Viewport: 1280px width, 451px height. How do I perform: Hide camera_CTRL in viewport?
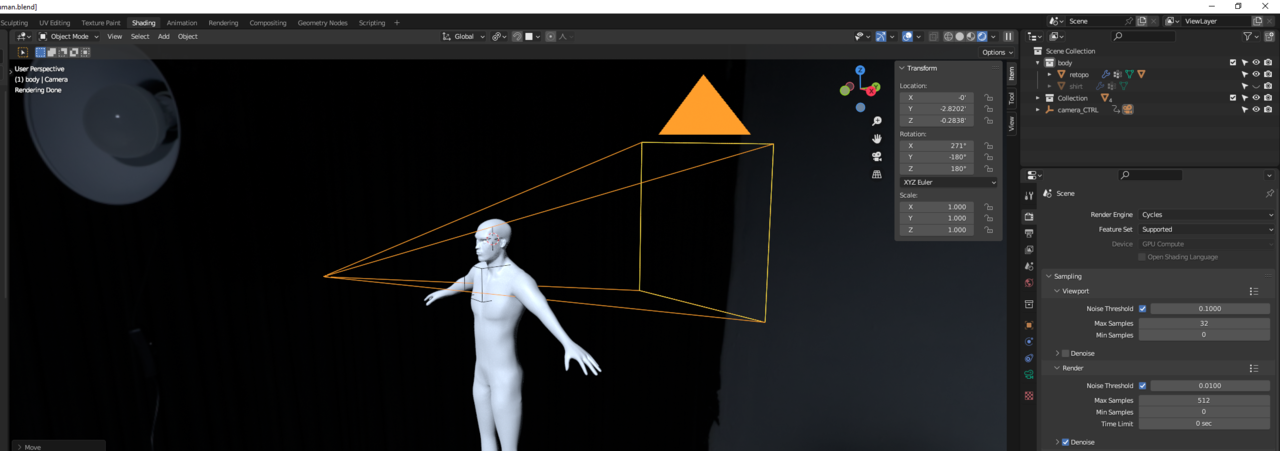pyautogui.click(x=1256, y=110)
